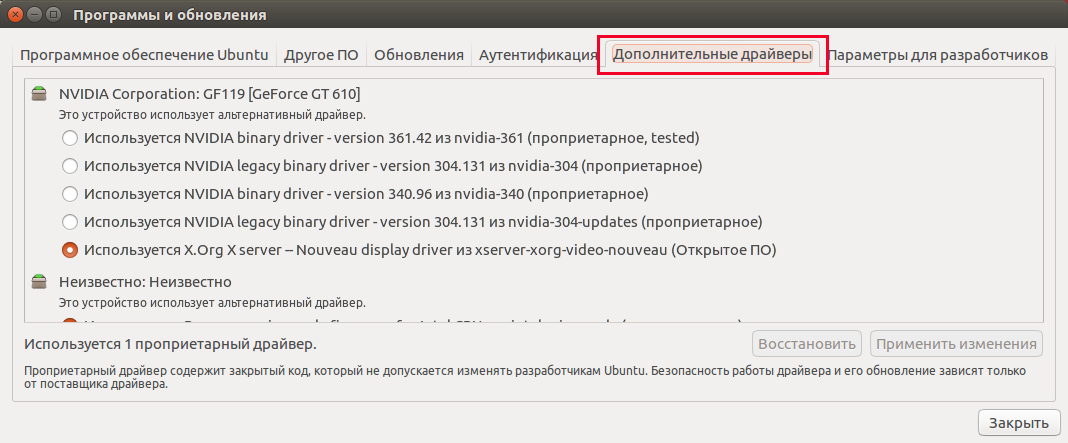Select NVIDIA binary driver version 361.42 (tested)
This screenshot has height=443, width=1068.
coord(70,137)
